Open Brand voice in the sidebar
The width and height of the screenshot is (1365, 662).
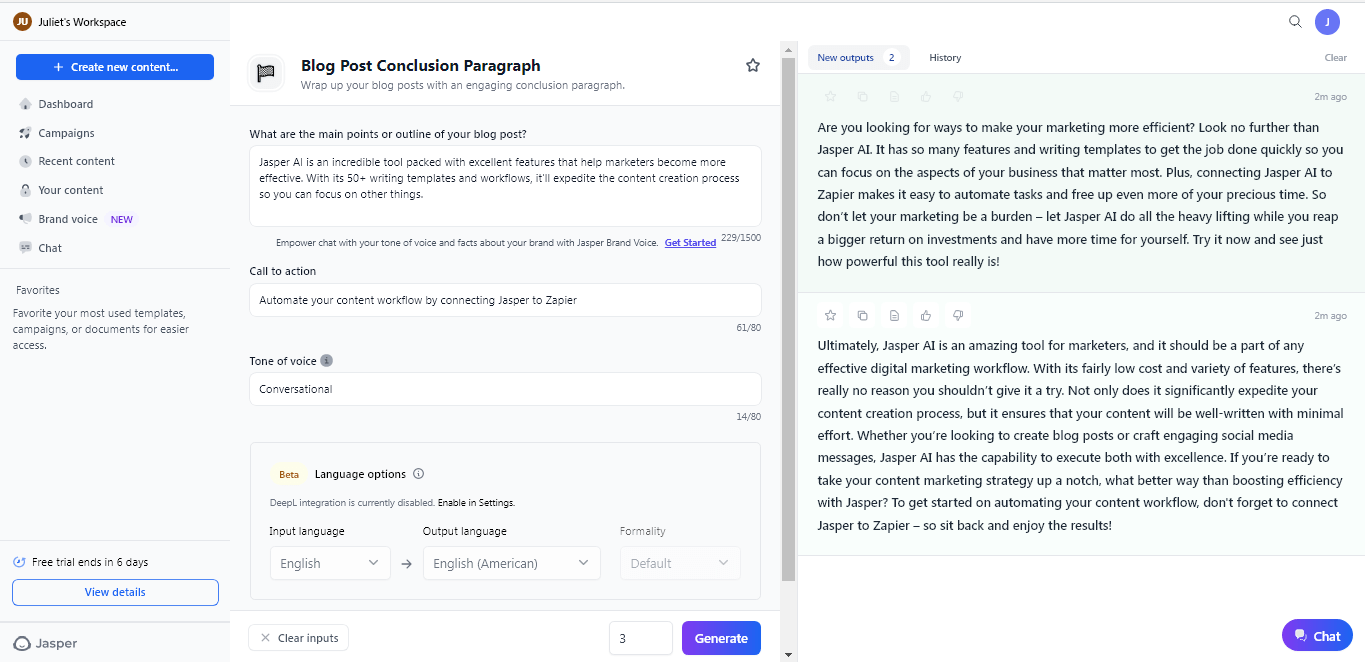click(68, 219)
